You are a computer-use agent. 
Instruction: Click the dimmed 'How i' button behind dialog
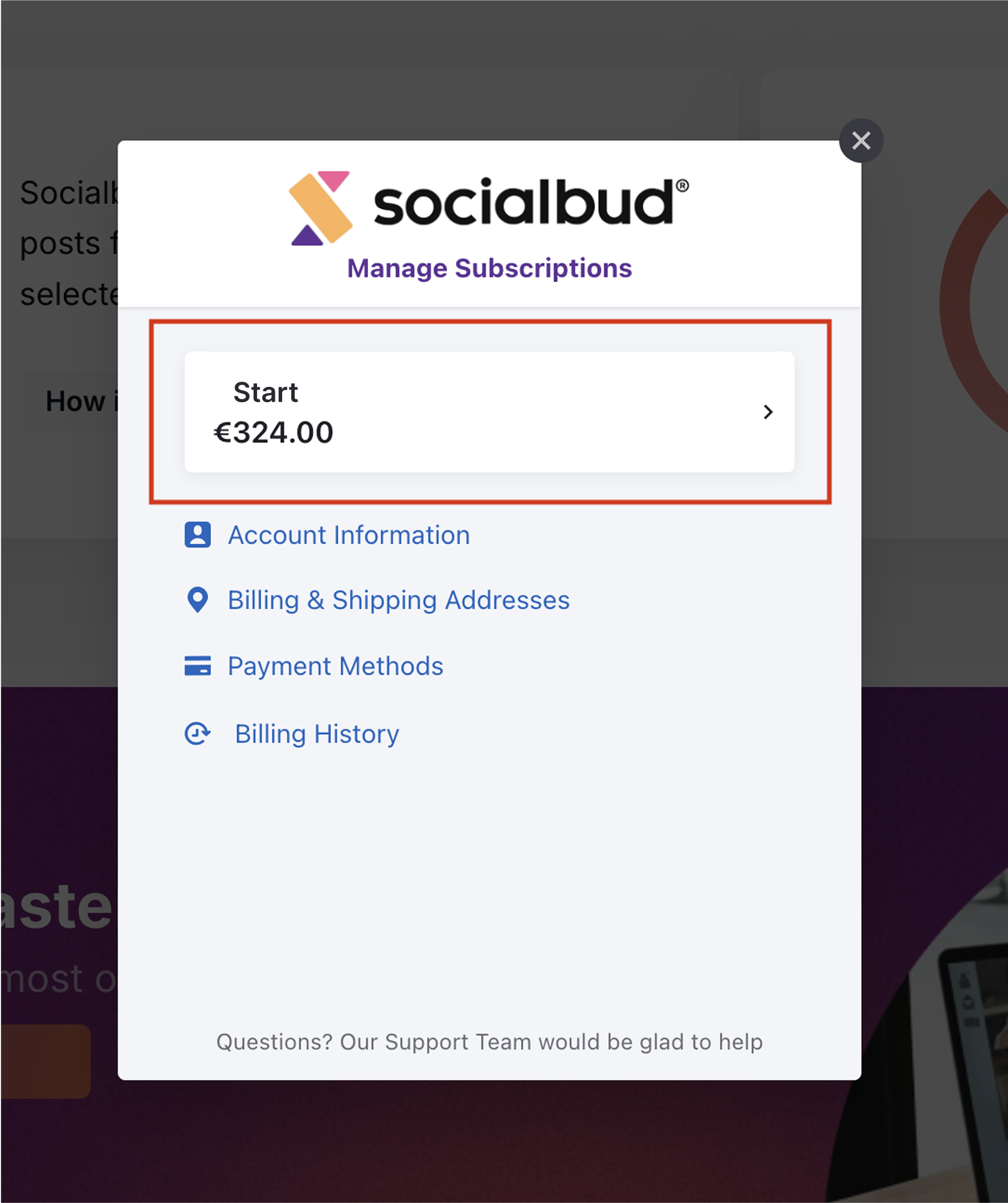tap(71, 401)
